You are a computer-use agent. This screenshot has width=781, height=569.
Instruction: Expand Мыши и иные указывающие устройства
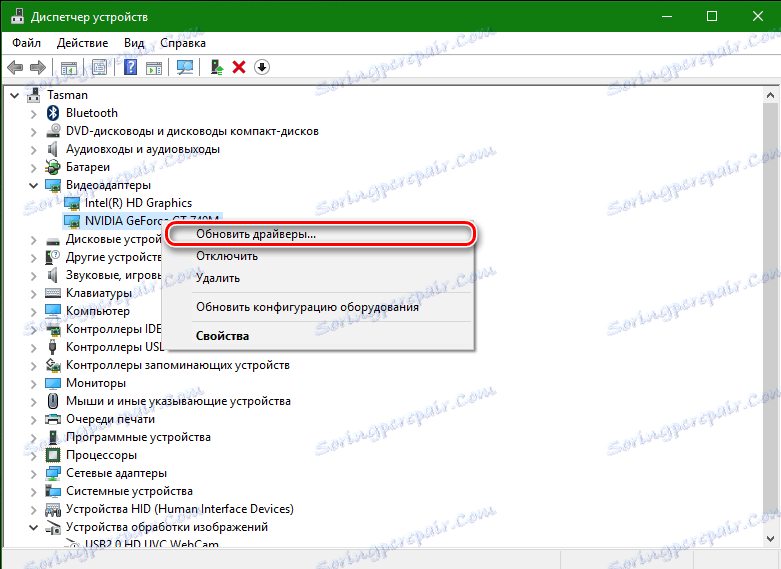click(33, 402)
